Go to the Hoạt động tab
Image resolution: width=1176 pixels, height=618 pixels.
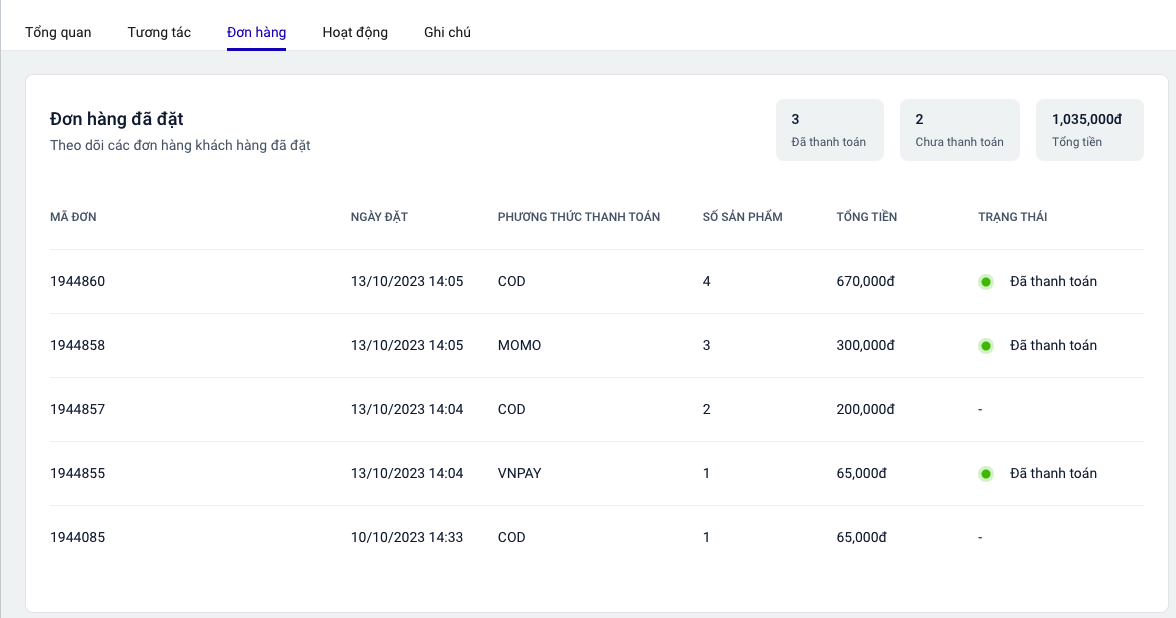pos(355,32)
